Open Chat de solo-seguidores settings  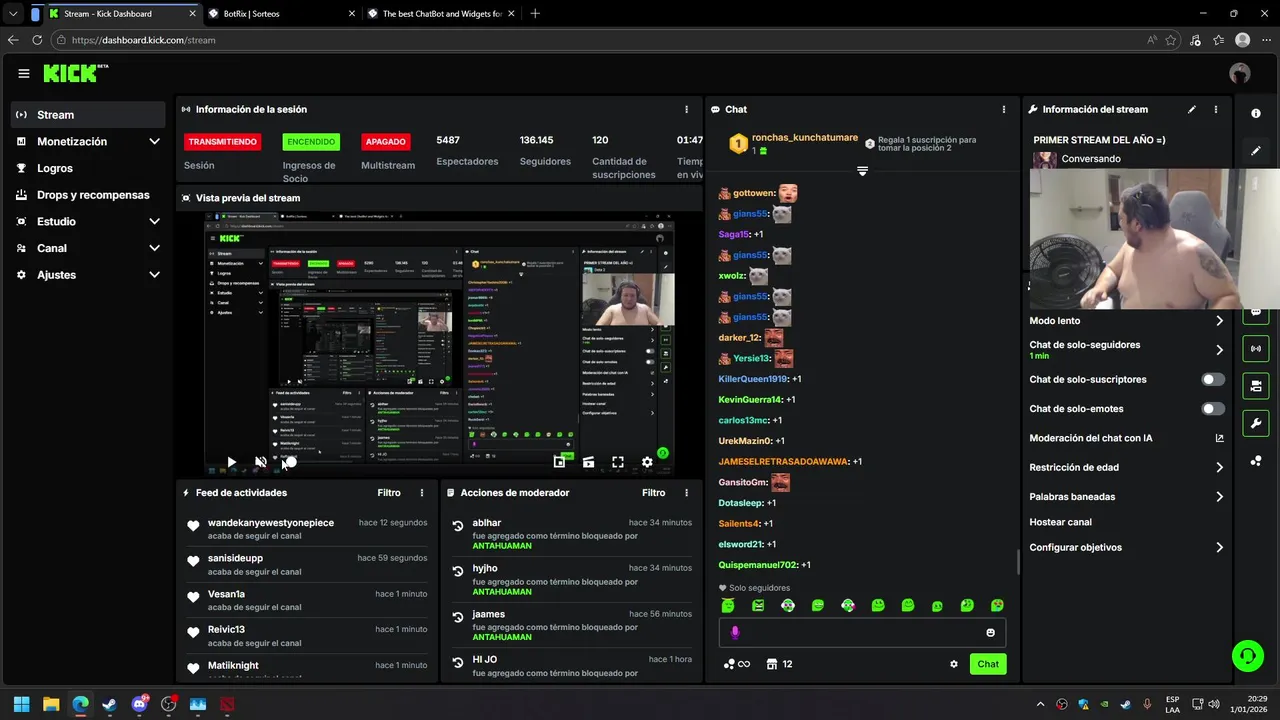tap(1127, 349)
